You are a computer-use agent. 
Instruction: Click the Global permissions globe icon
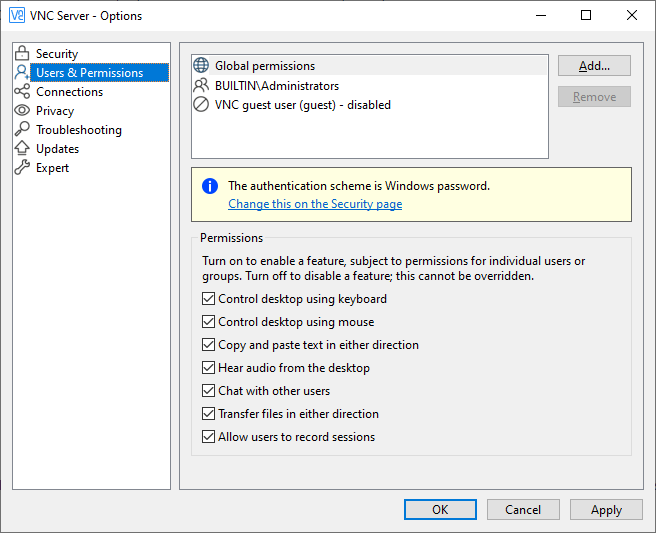[201, 65]
